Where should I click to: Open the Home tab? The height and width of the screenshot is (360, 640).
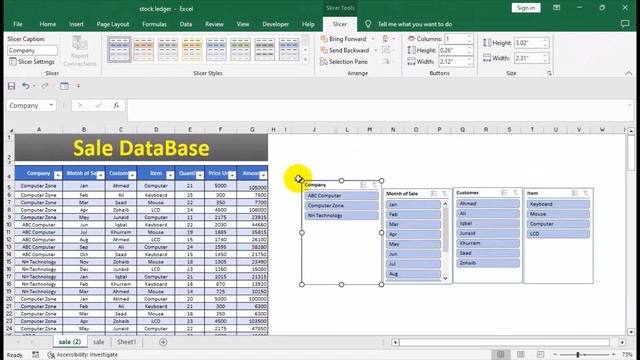click(47, 24)
